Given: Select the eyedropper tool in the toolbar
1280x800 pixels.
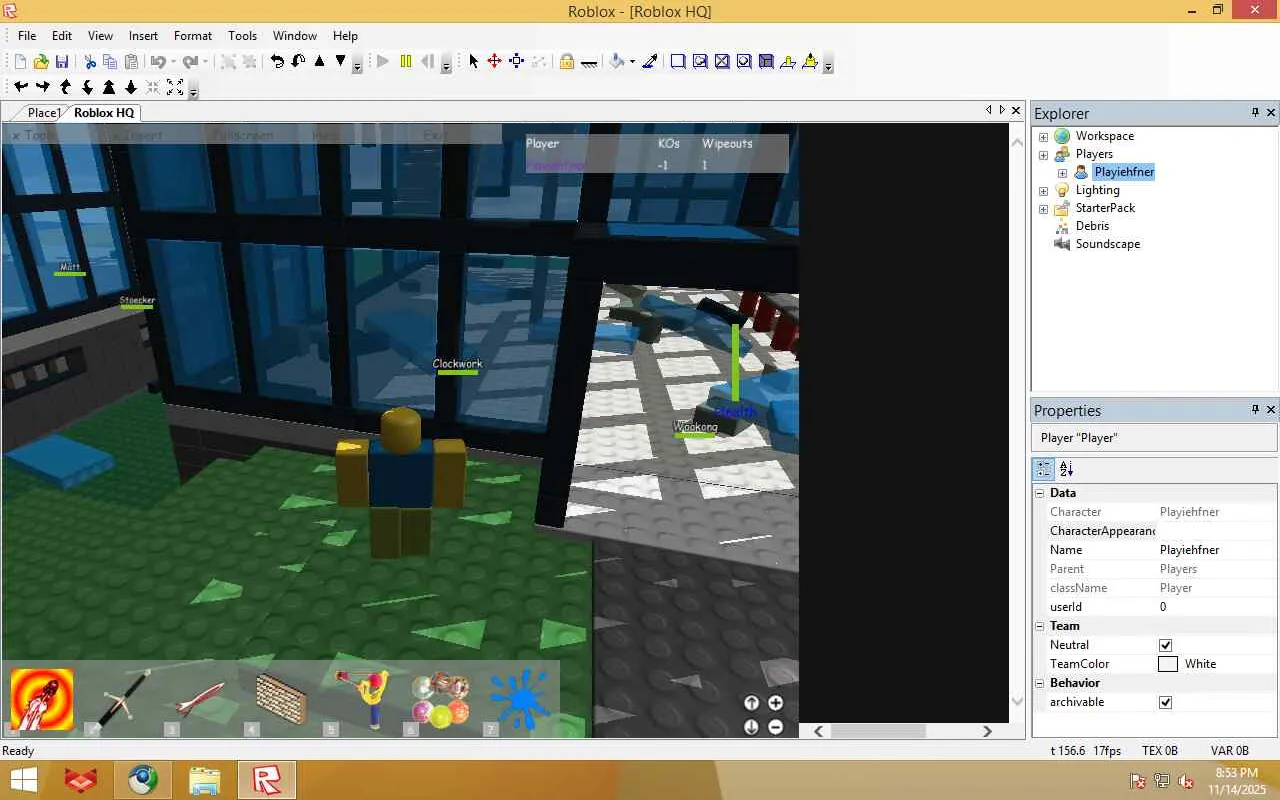Looking at the screenshot, I should click(650, 62).
